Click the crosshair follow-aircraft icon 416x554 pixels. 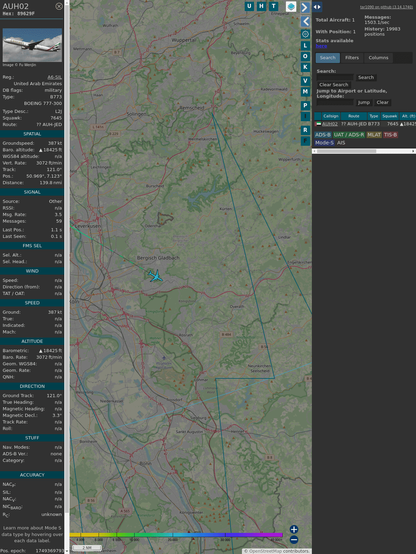tap(305, 34)
